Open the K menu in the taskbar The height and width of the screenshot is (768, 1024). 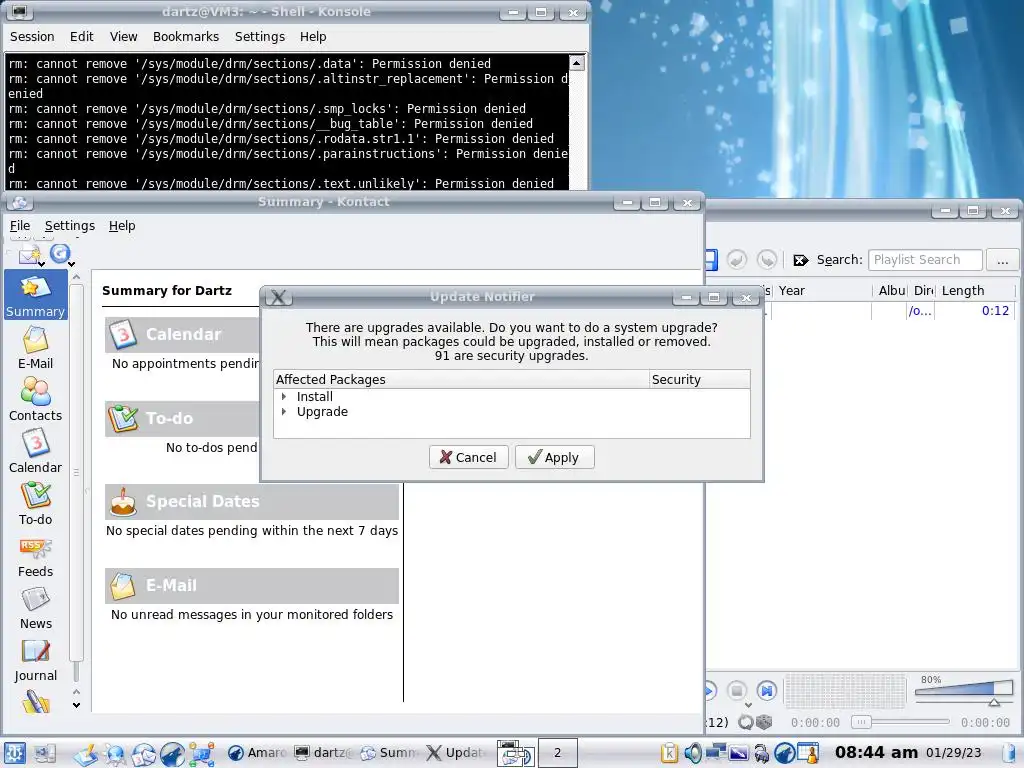click(14, 753)
